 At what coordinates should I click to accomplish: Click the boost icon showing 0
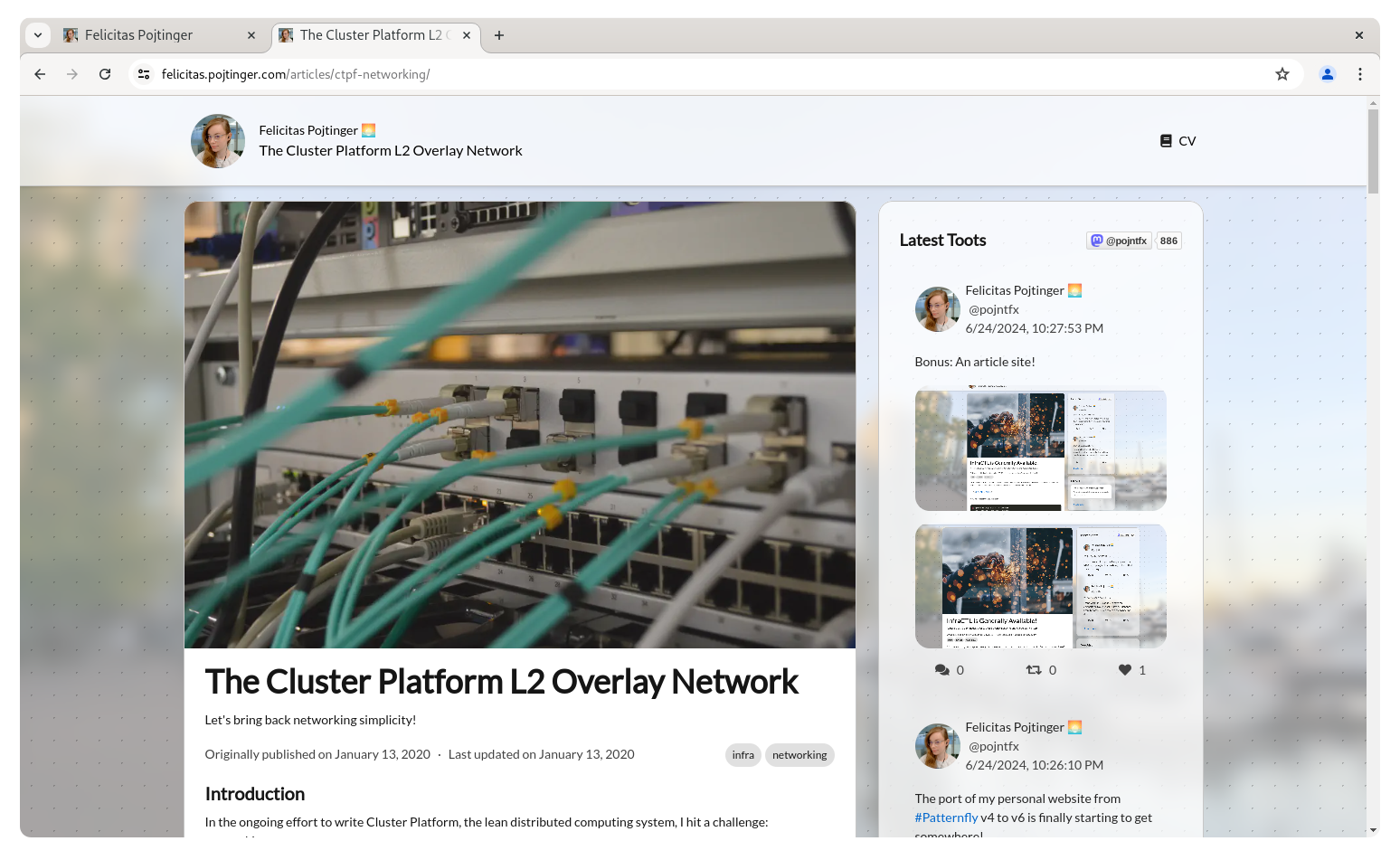(1034, 670)
